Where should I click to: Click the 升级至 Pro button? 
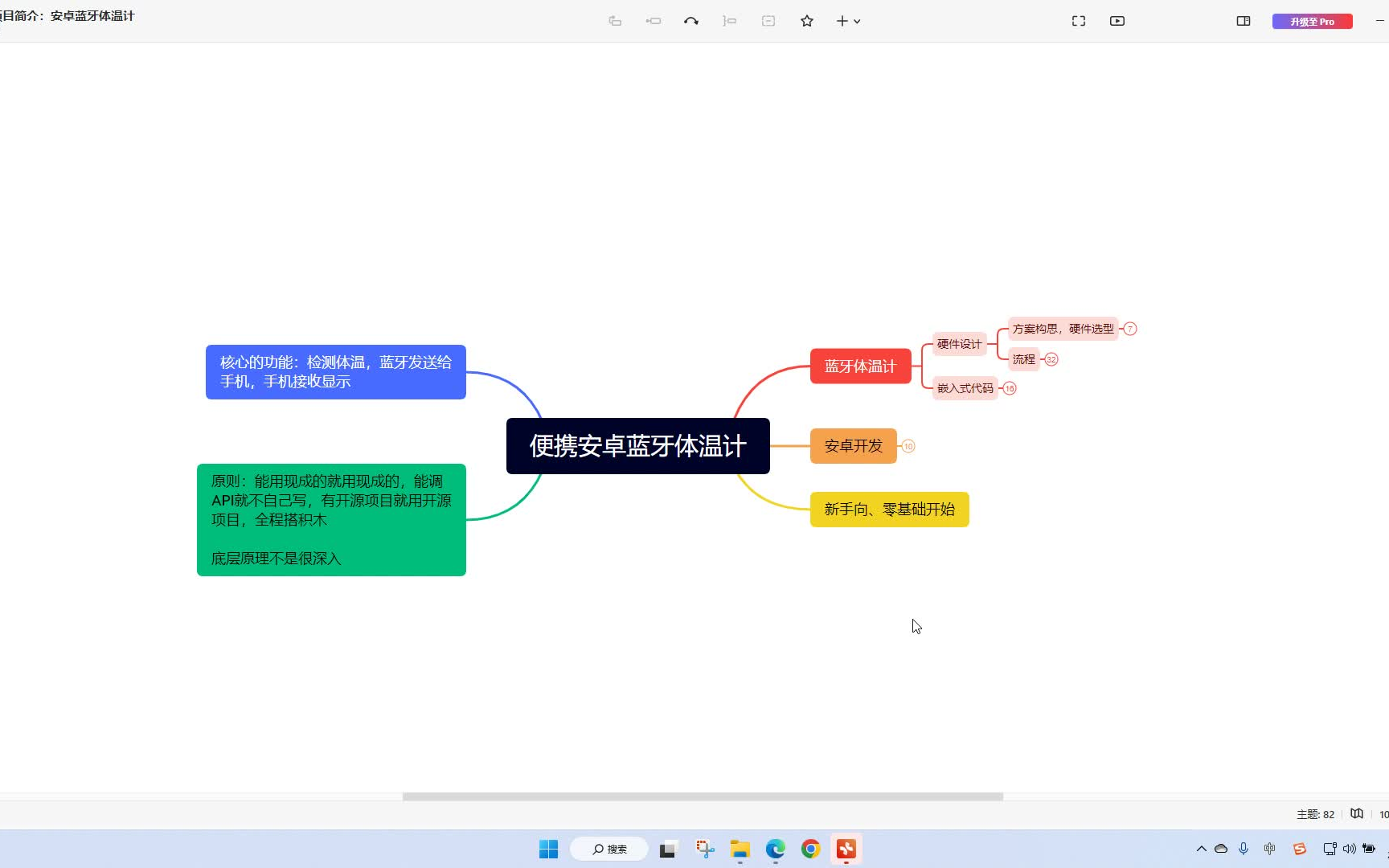coord(1312,22)
